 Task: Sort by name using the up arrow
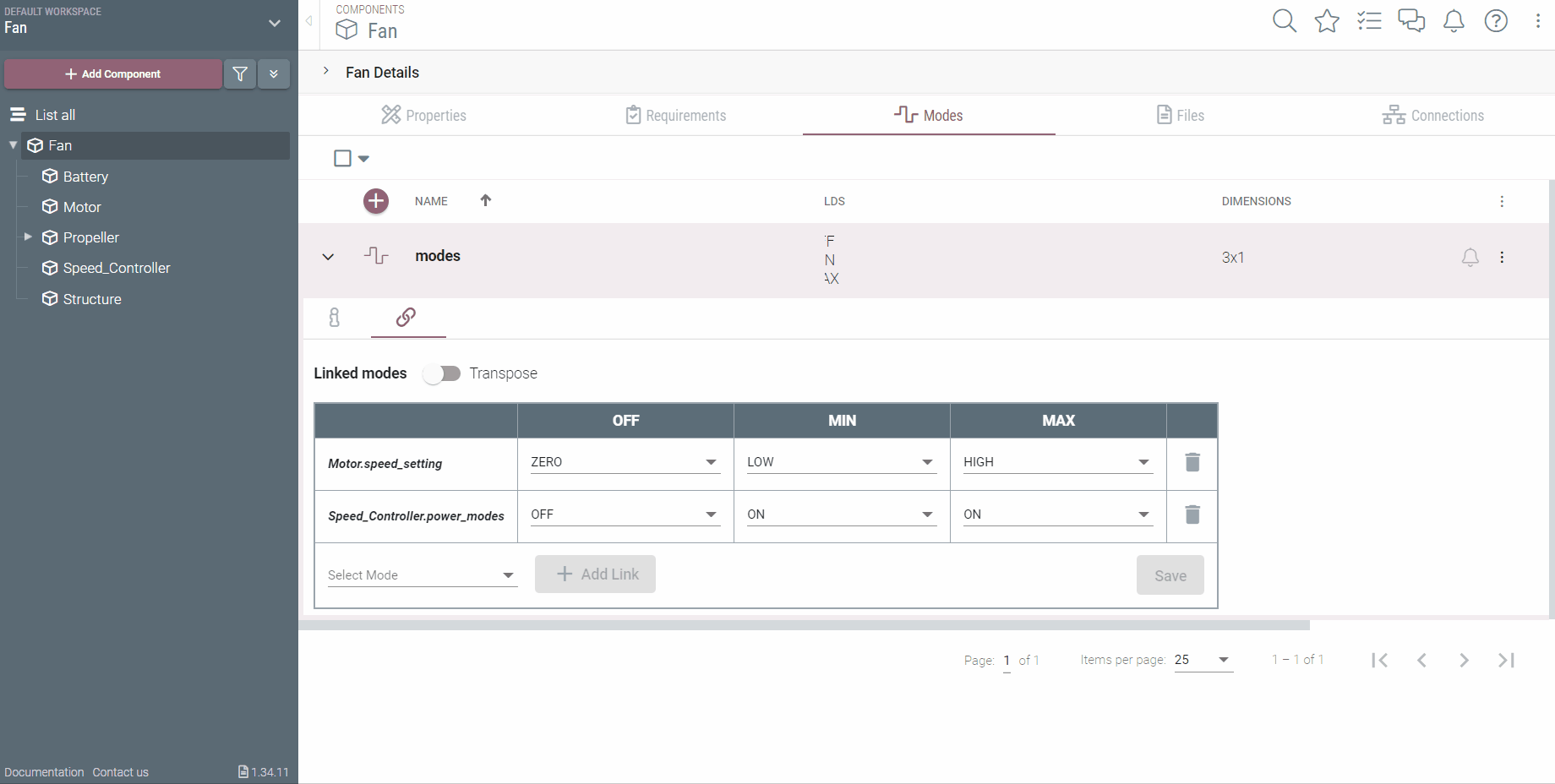(x=486, y=200)
